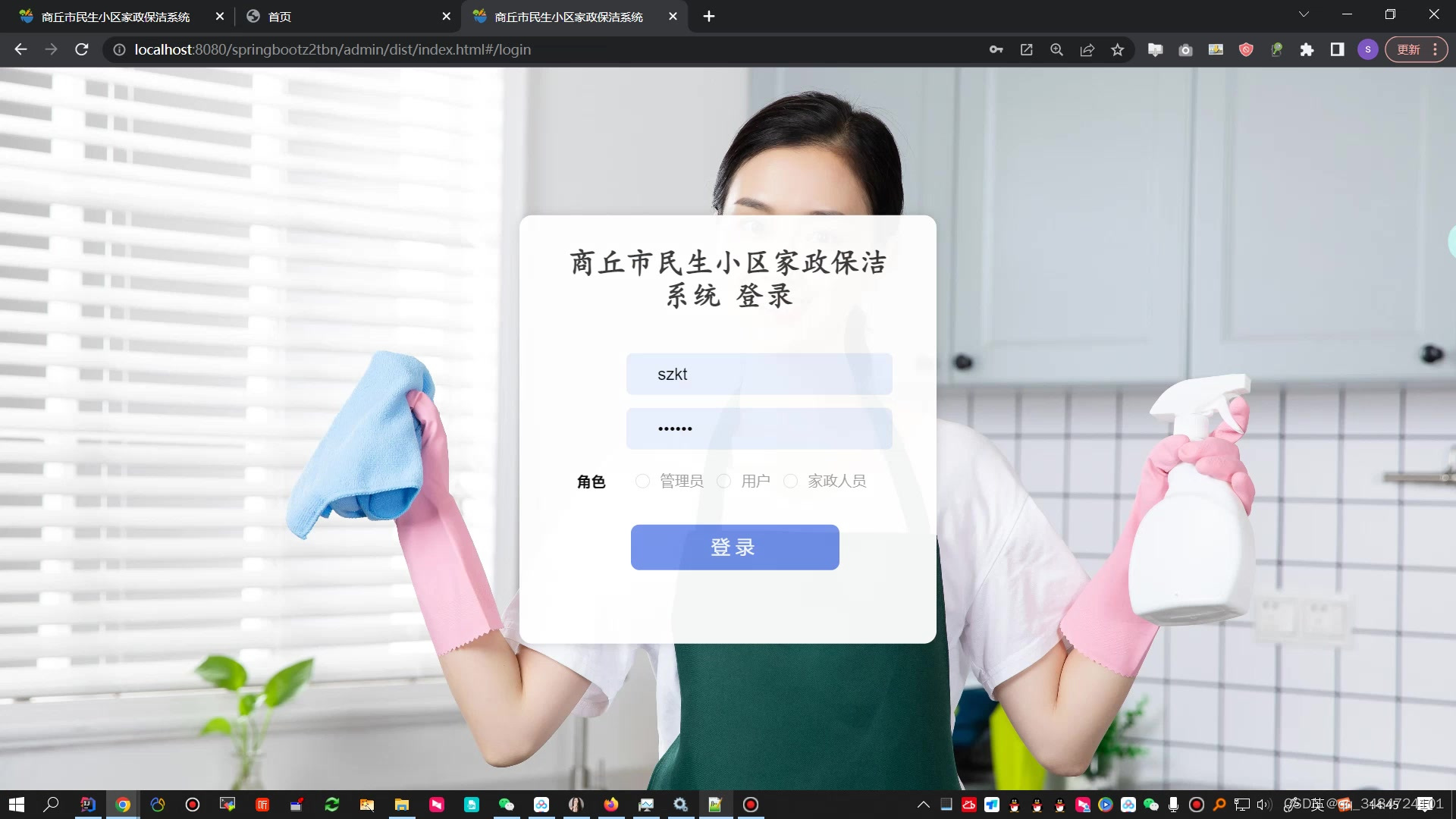Image resolution: width=1456 pixels, height=819 pixels.
Task: Click the 登录 login button
Action: click(x=734, y=547)
